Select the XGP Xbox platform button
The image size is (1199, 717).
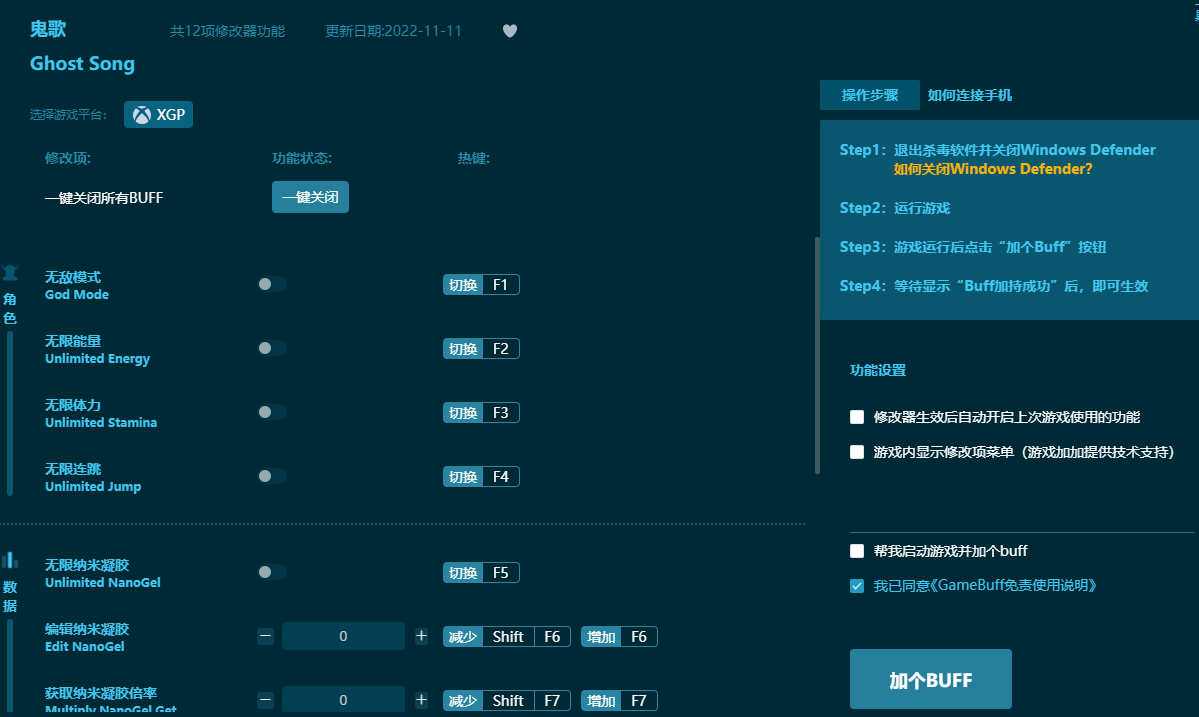pos(158,115)
